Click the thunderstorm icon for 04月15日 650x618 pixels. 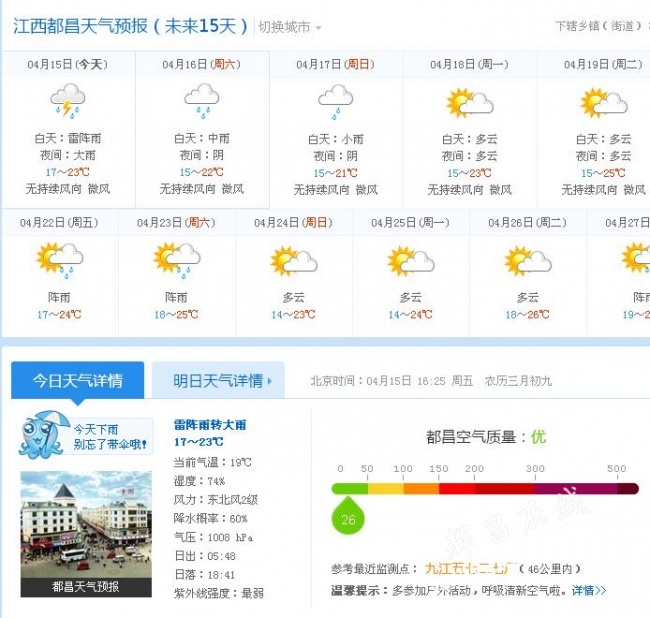point(68,101)
